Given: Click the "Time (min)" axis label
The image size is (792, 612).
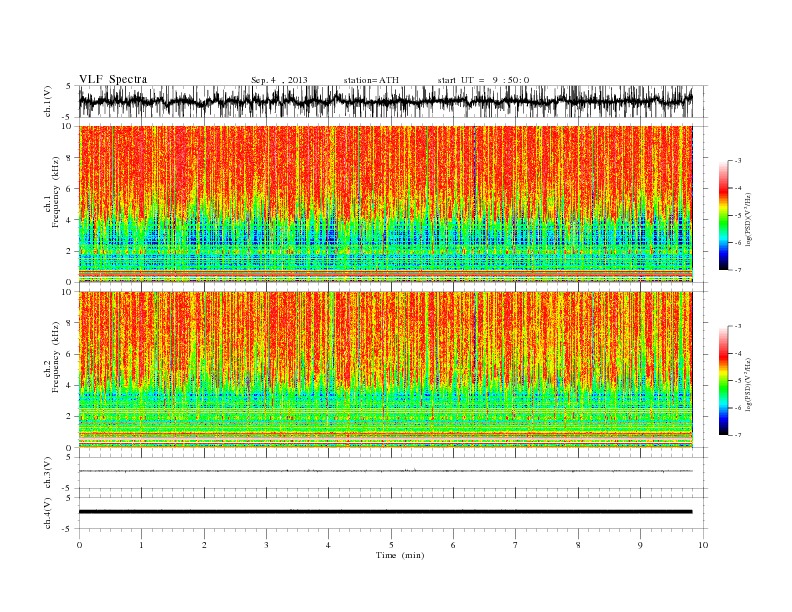Looking at the screenshot, I should [400, 555].
